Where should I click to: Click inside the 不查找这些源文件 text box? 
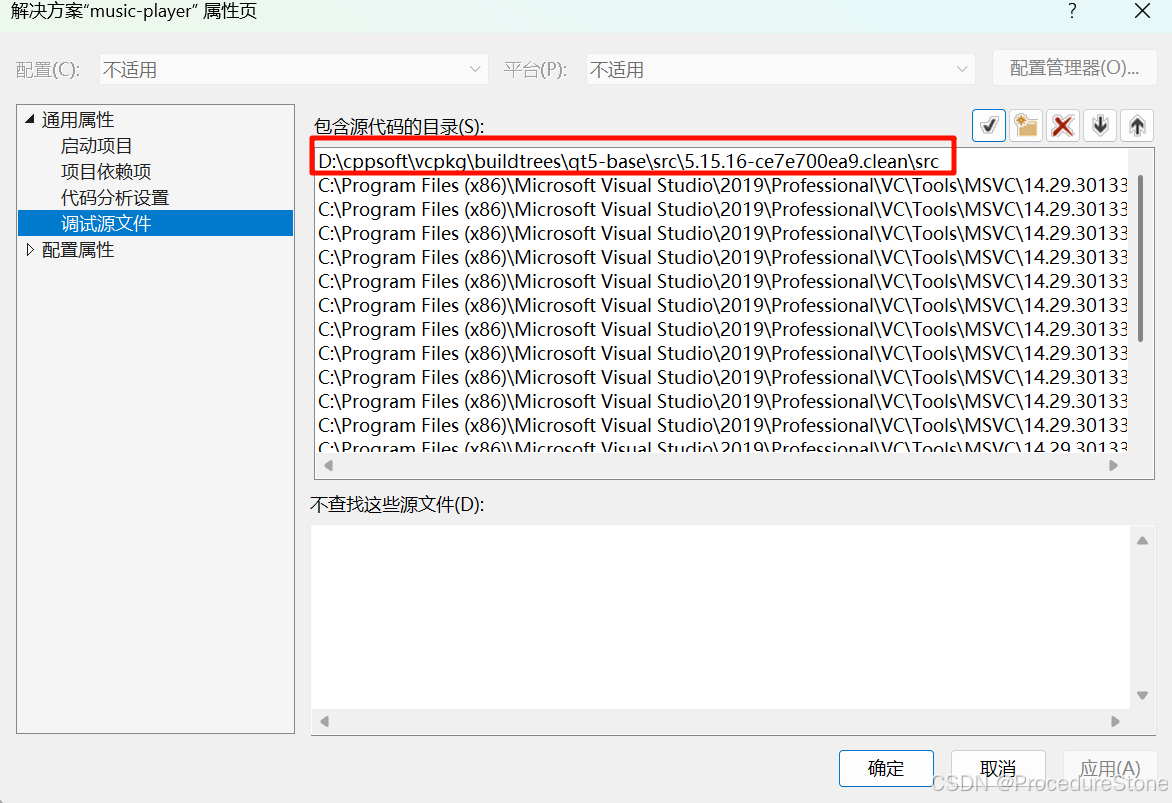(721, 617)
